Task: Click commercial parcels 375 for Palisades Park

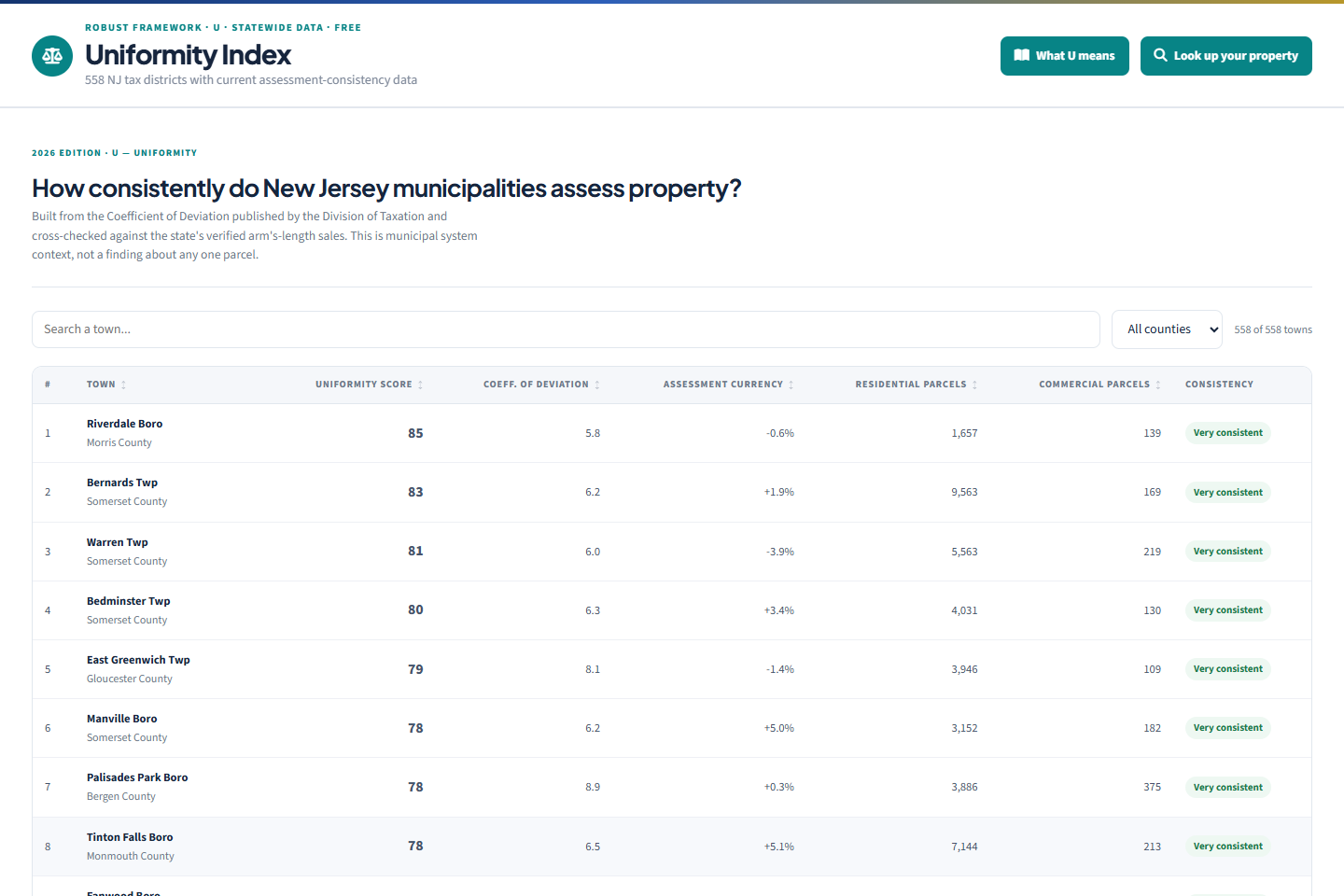Action: click(1153, 787)
